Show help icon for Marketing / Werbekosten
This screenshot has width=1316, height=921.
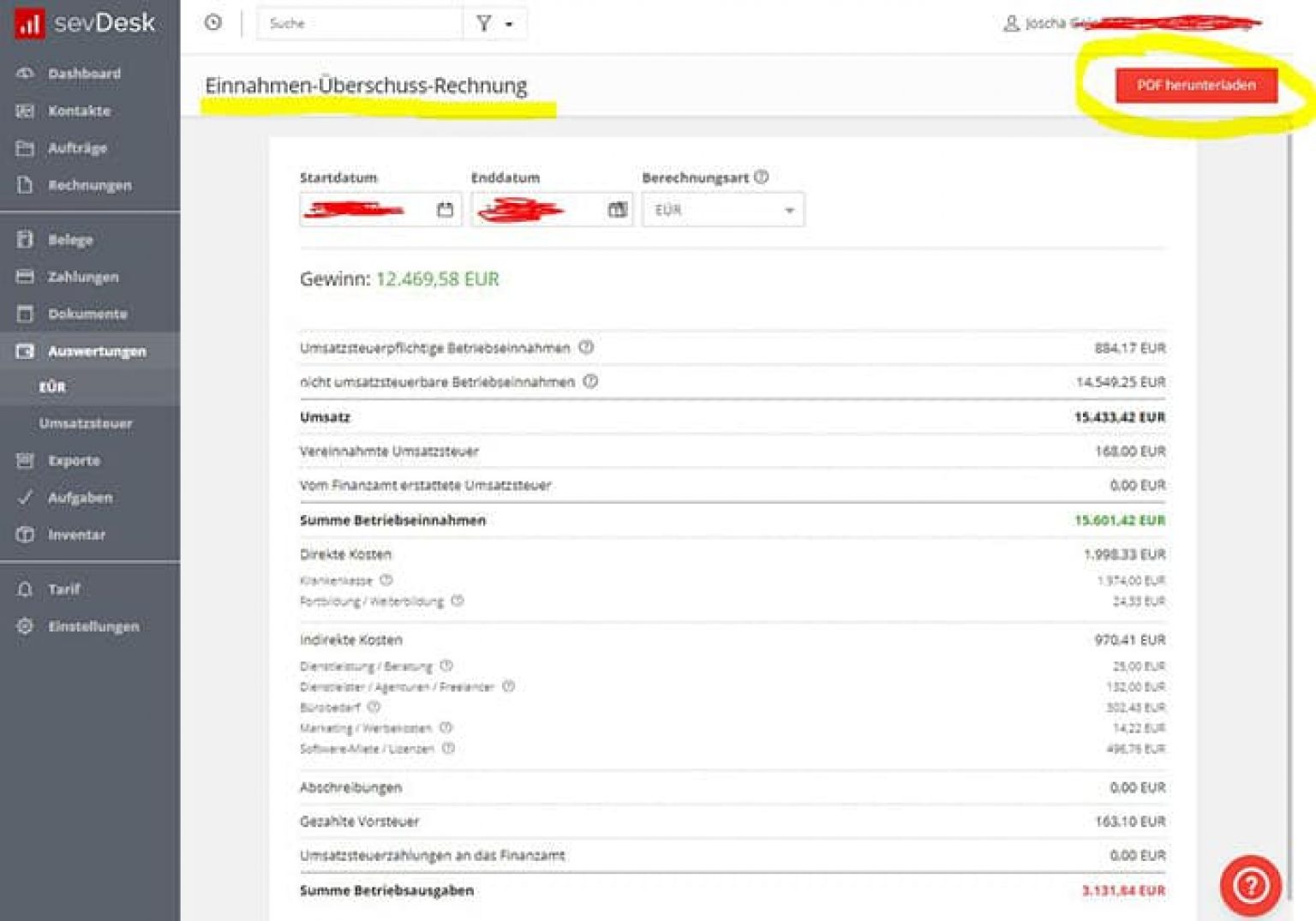446,727
